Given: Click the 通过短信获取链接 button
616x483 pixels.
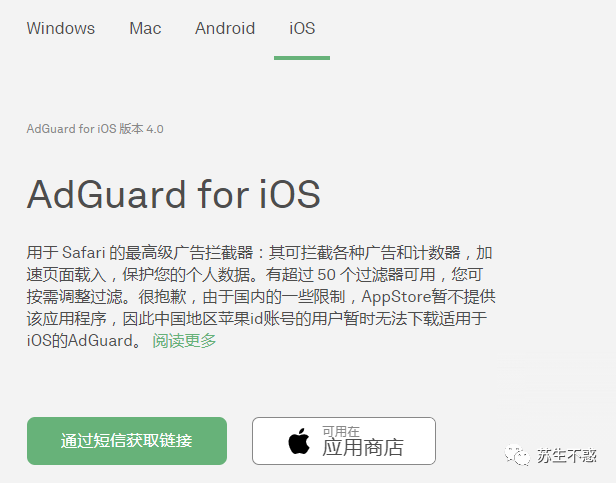Looking at the screenshot, I should (127, 441).
